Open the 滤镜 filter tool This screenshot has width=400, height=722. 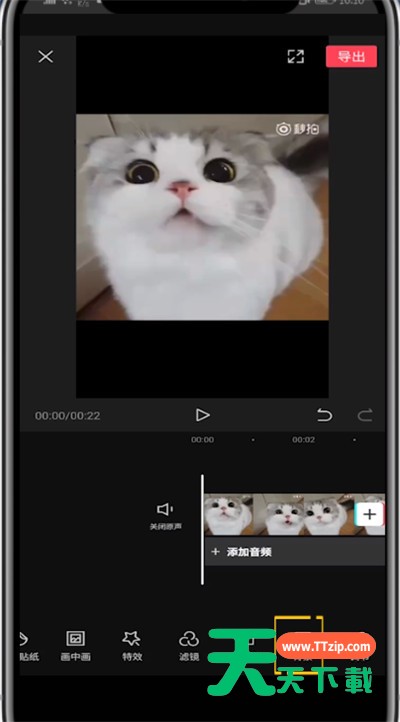coord(189,646)
